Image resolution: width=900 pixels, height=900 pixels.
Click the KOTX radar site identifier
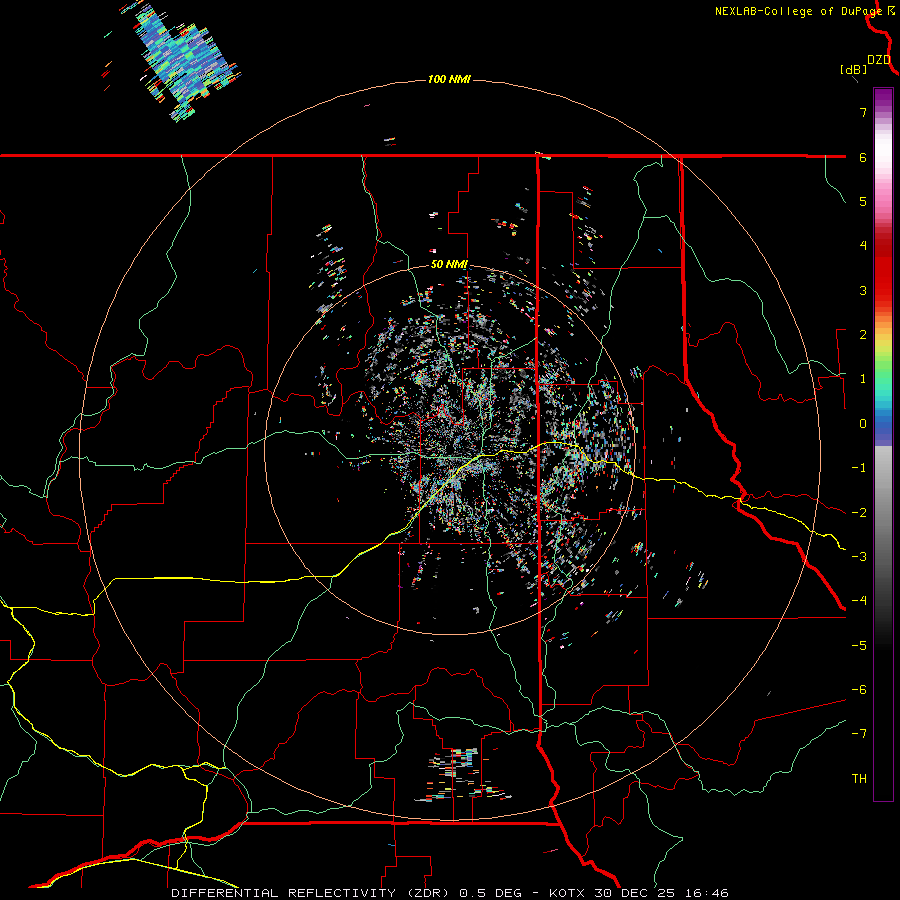[x=567, y=893]
